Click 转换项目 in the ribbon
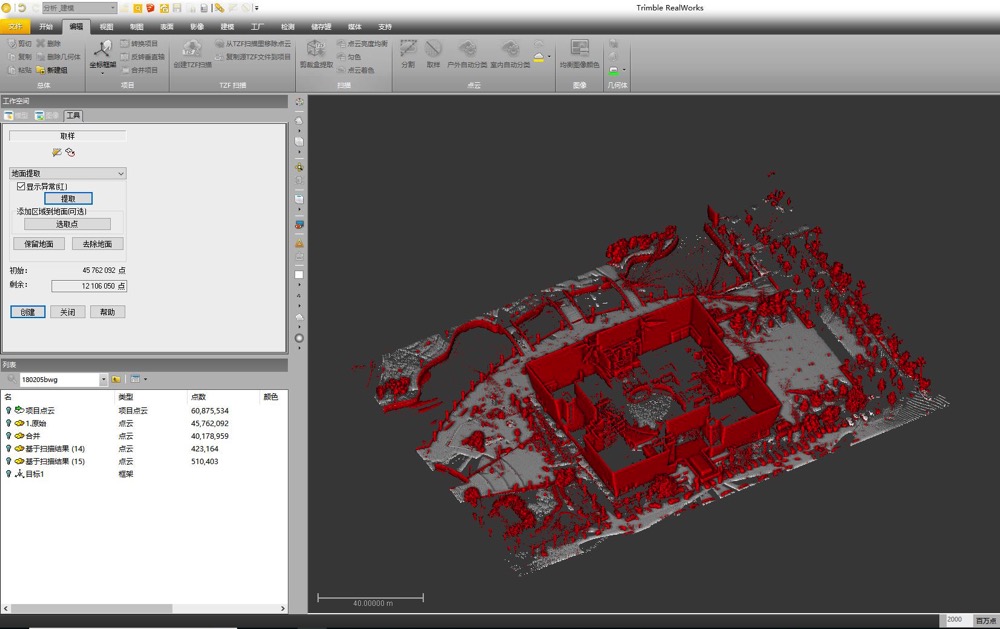Viewport: 1000px width, 629px height. pos(139,43)
